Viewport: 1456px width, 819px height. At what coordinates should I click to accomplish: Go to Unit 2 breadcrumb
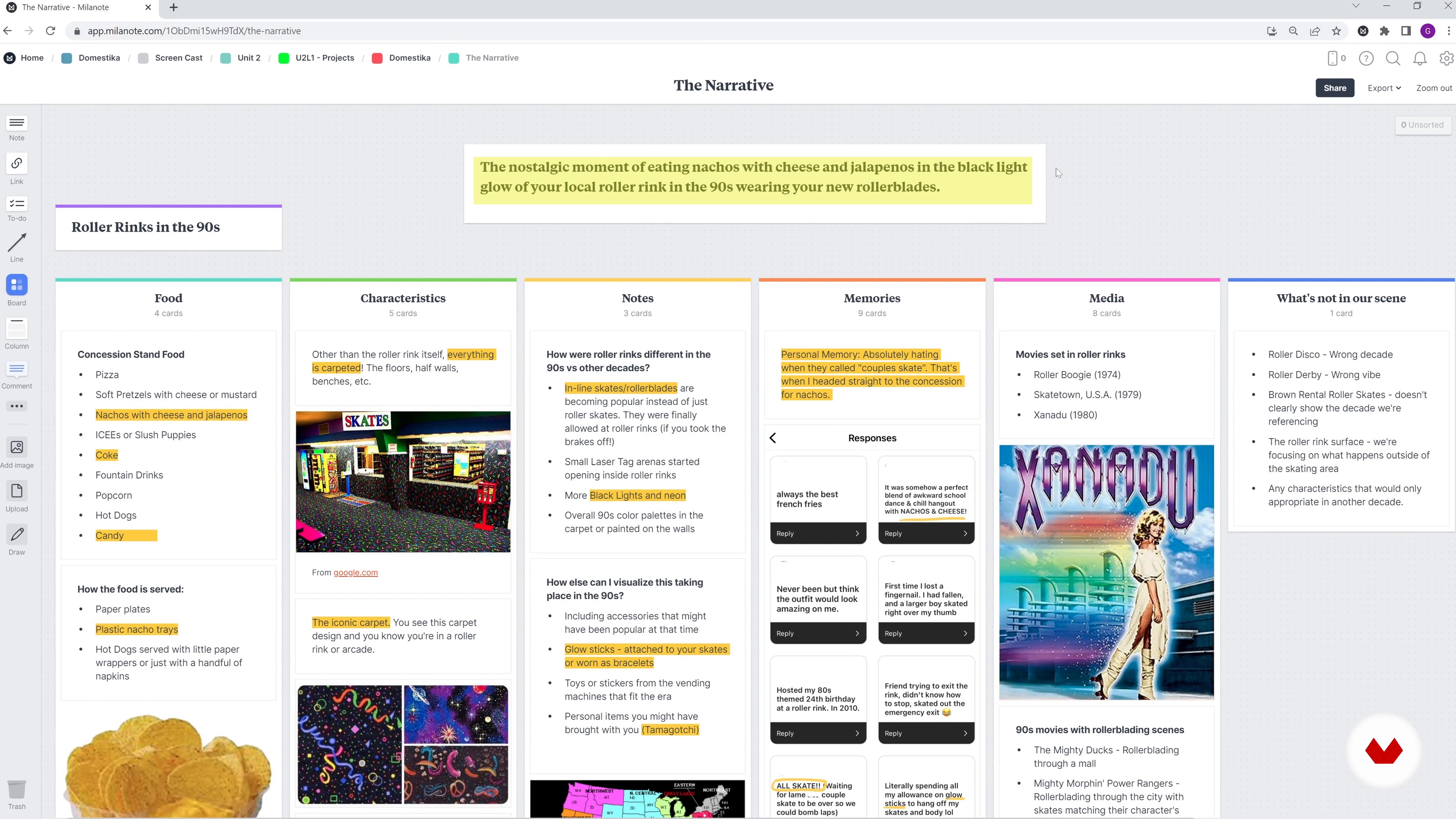pyautogui.click(x=249, y=58)
